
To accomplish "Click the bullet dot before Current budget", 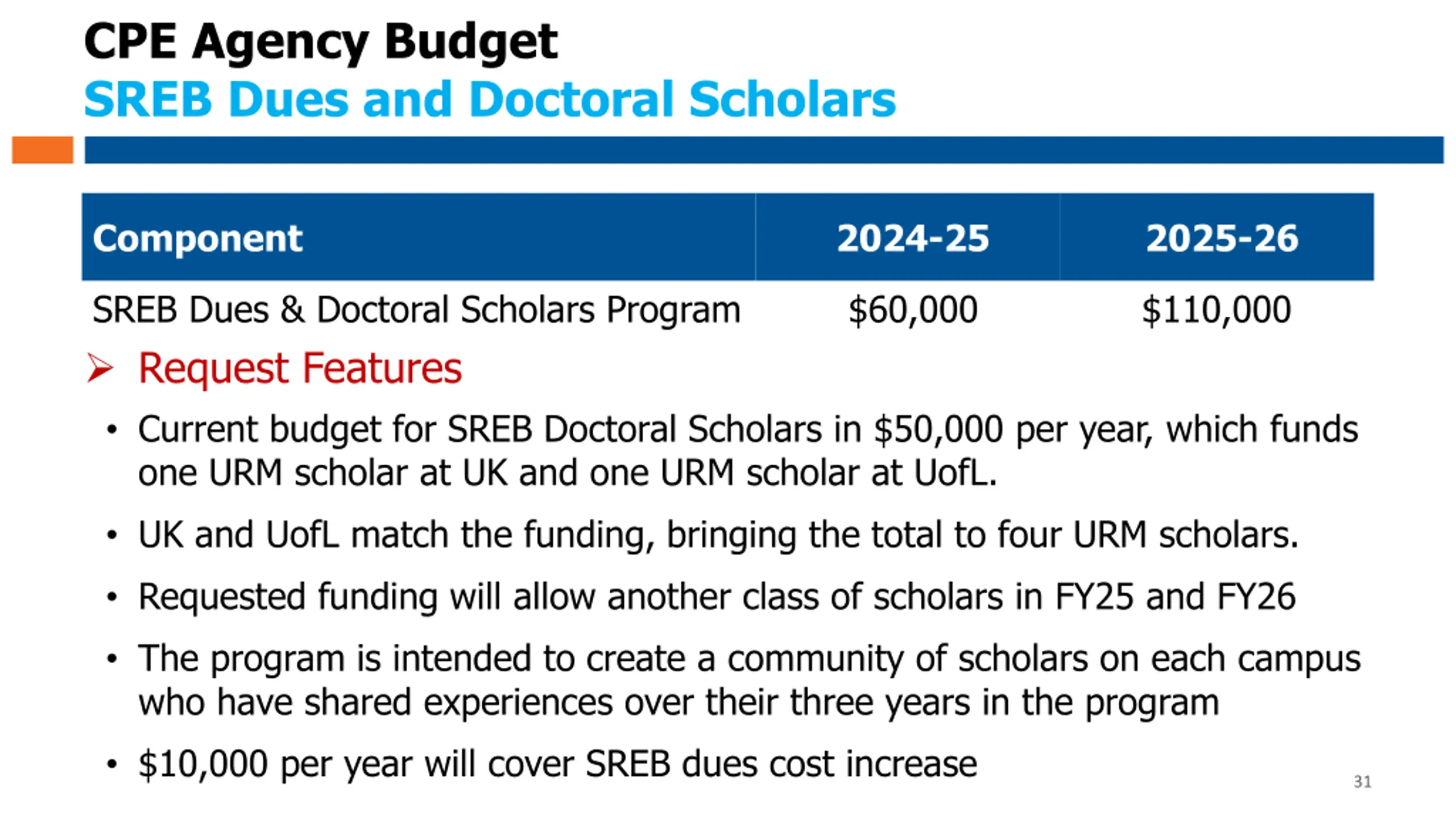I will click(111, 430).
